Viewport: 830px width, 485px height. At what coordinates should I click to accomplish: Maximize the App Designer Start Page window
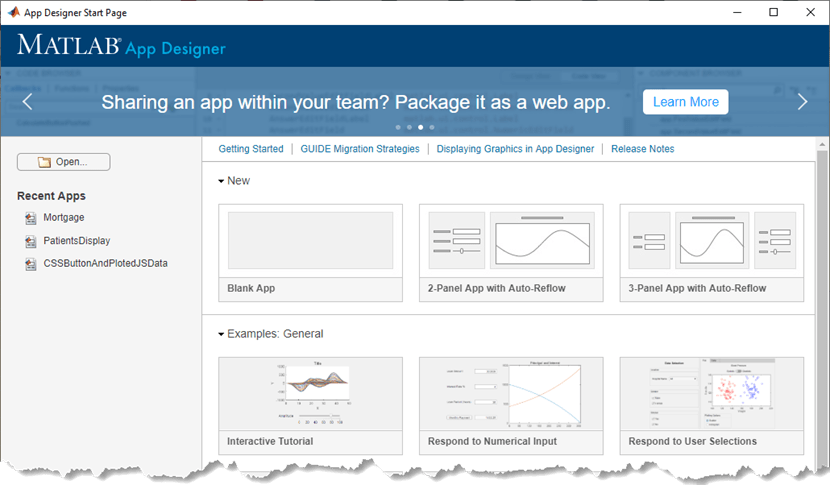(773, 12)
